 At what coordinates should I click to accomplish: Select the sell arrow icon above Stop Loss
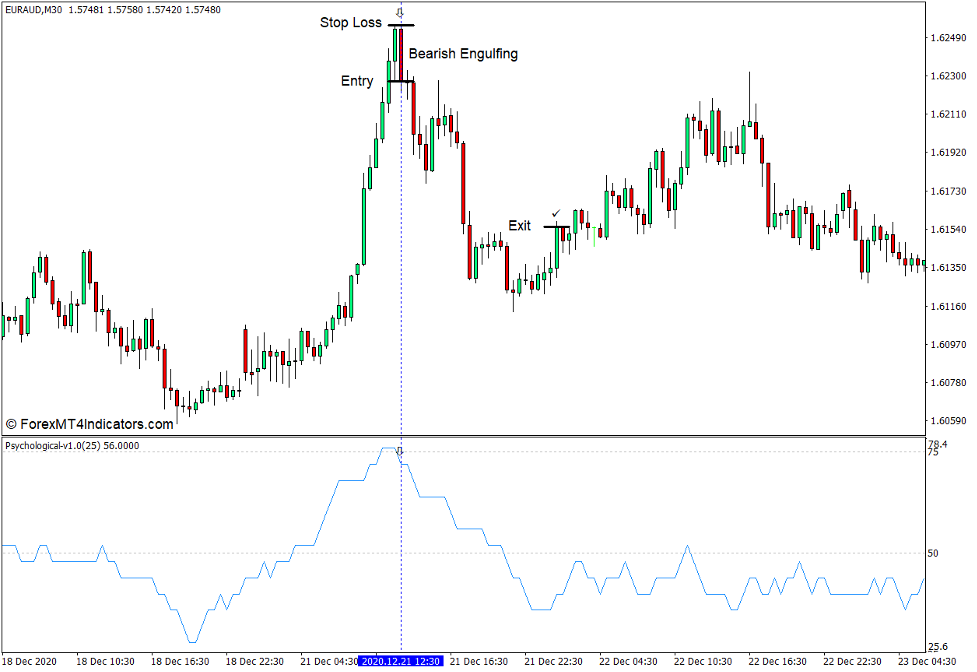click(x=400, y=13)
